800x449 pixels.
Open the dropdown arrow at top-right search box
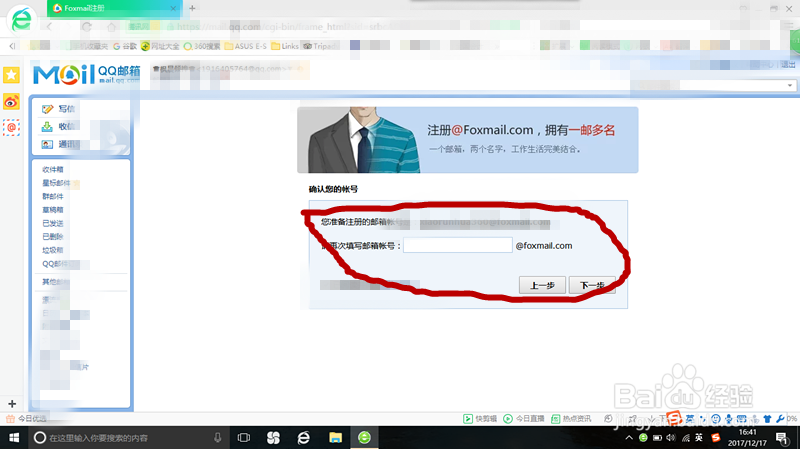790,85
